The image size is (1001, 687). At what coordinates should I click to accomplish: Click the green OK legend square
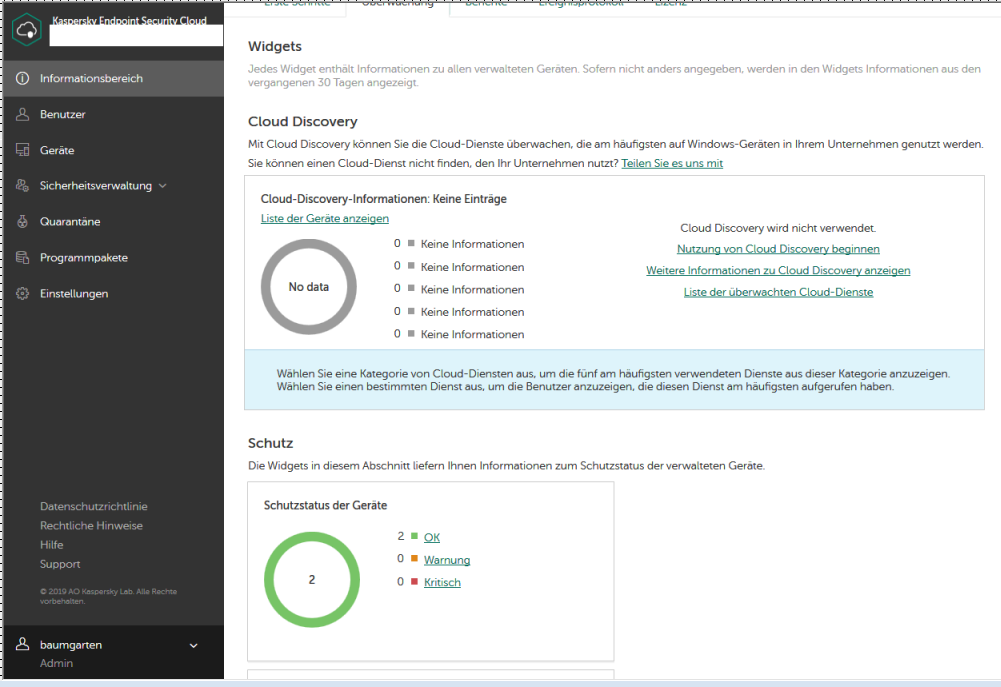[414, 536]
